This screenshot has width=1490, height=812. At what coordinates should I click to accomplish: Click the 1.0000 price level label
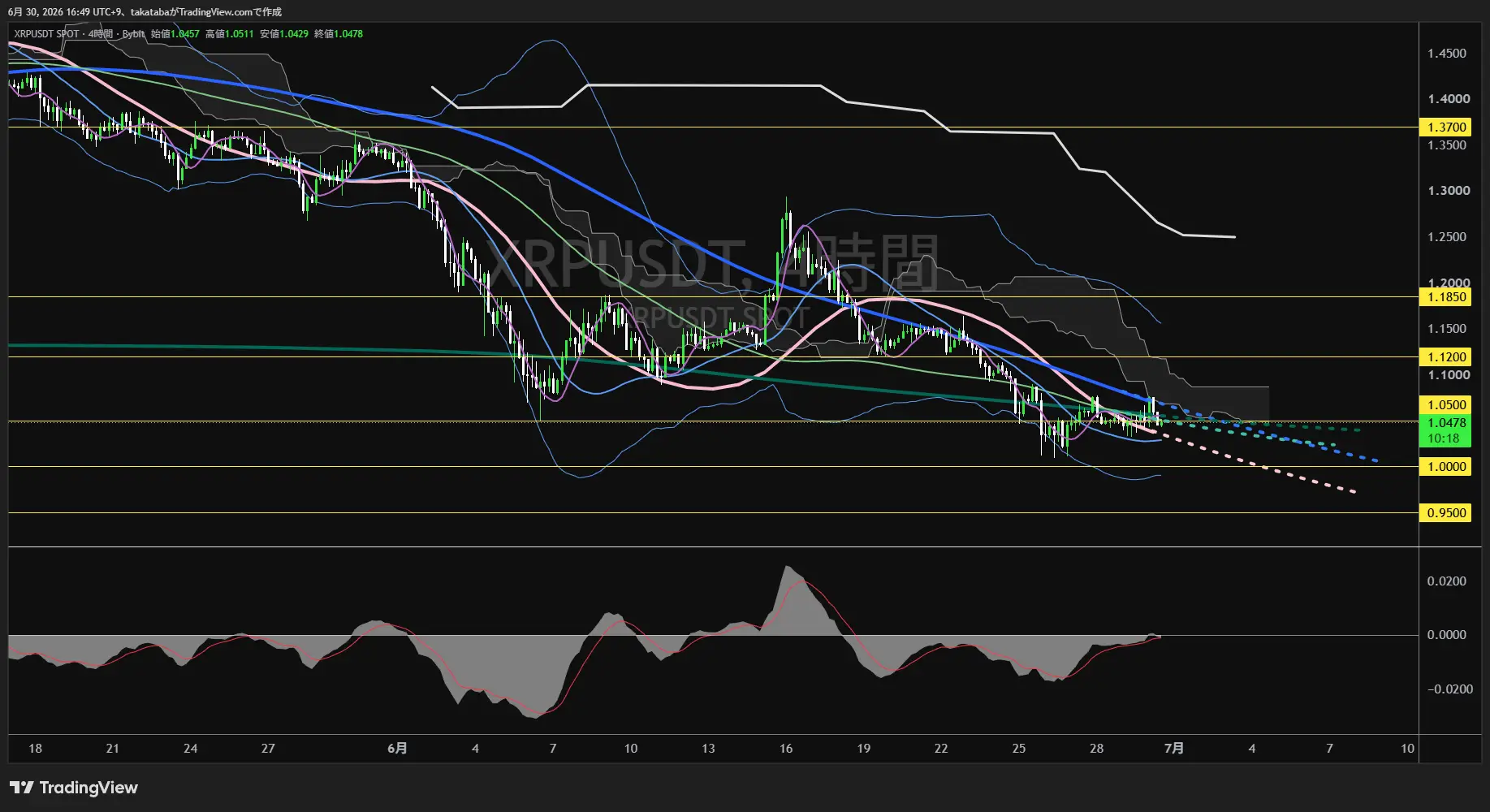[x=1445, y=467]
